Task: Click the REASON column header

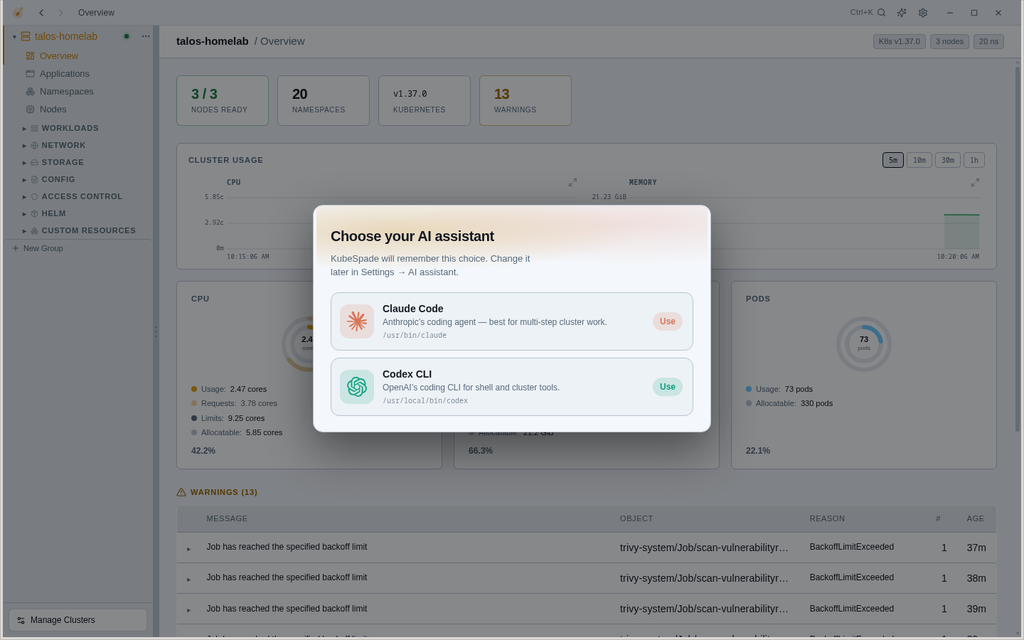Action: pos(827,519)
